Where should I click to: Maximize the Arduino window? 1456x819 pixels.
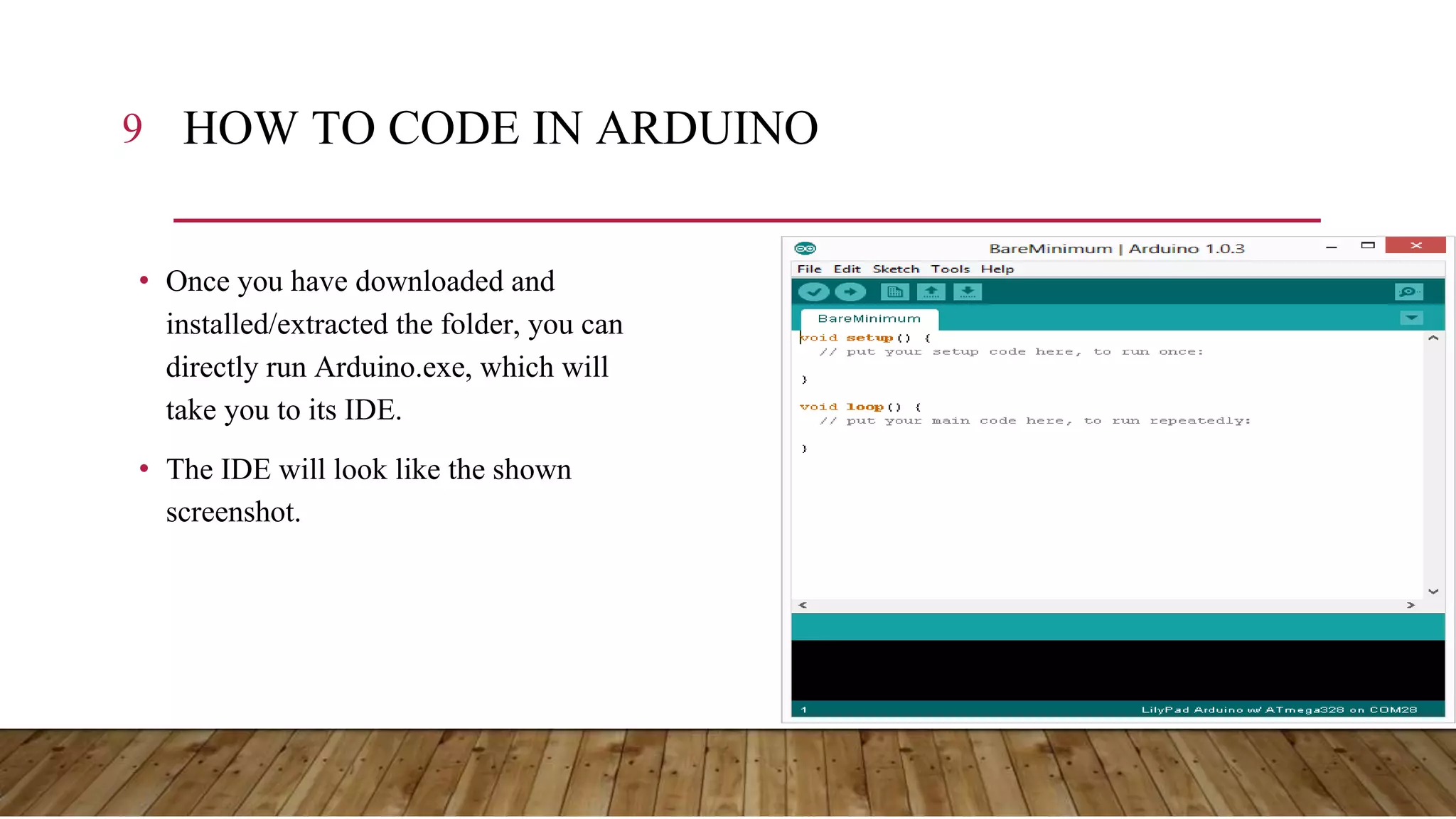(1368, 245)
